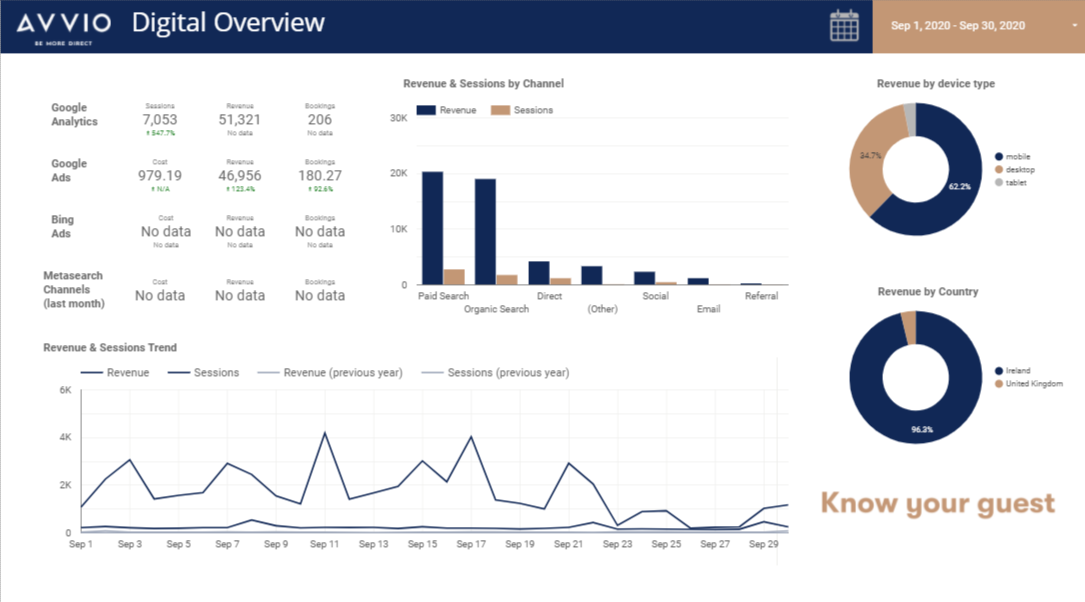Click the United Kingdom legend dot

999,383
